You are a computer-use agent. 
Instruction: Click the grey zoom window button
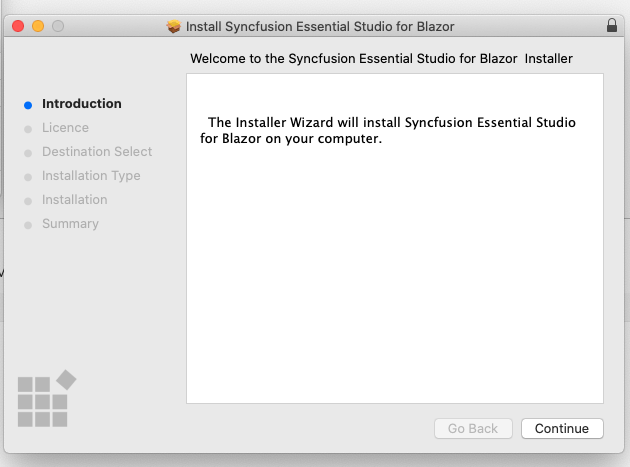coord(58,25)
